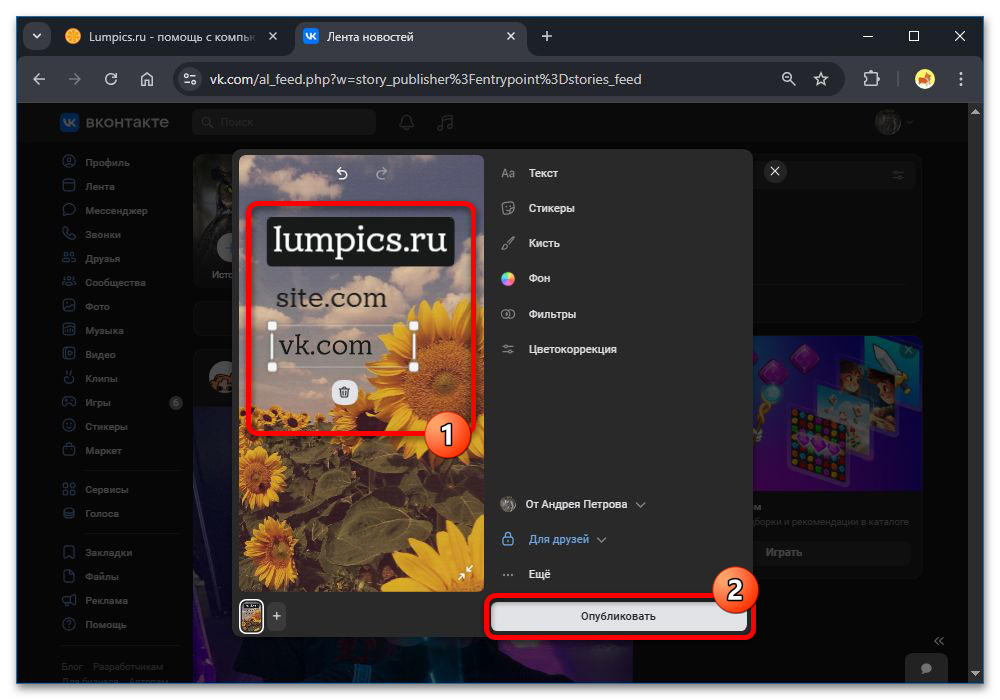Open the music note player icon
The width and height of the screenshot is (1000, 700).
pos(445,122)
